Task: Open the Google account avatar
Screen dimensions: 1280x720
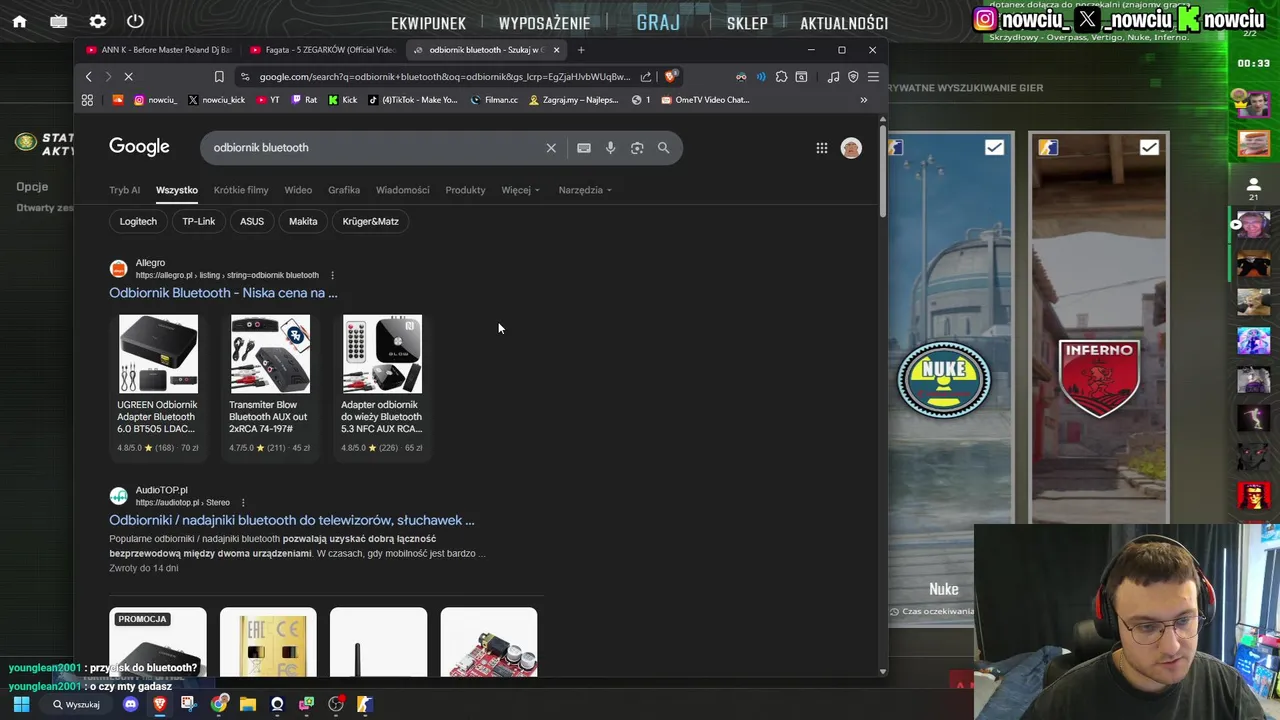Action: coord(851,148)
